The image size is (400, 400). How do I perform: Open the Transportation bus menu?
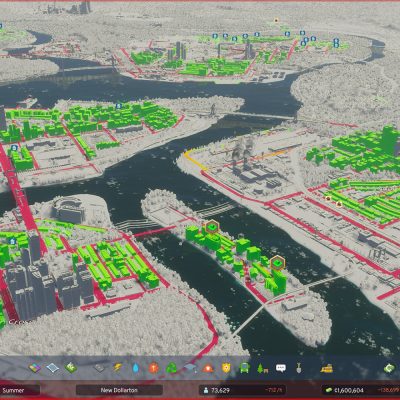pyautogui.click(x=244, y=368)
